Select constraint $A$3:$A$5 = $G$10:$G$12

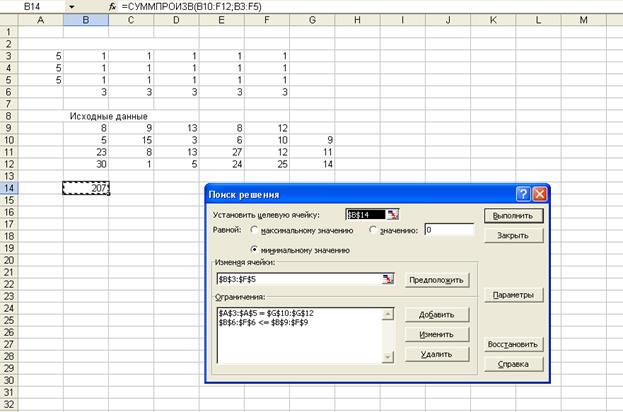(266, 313)
